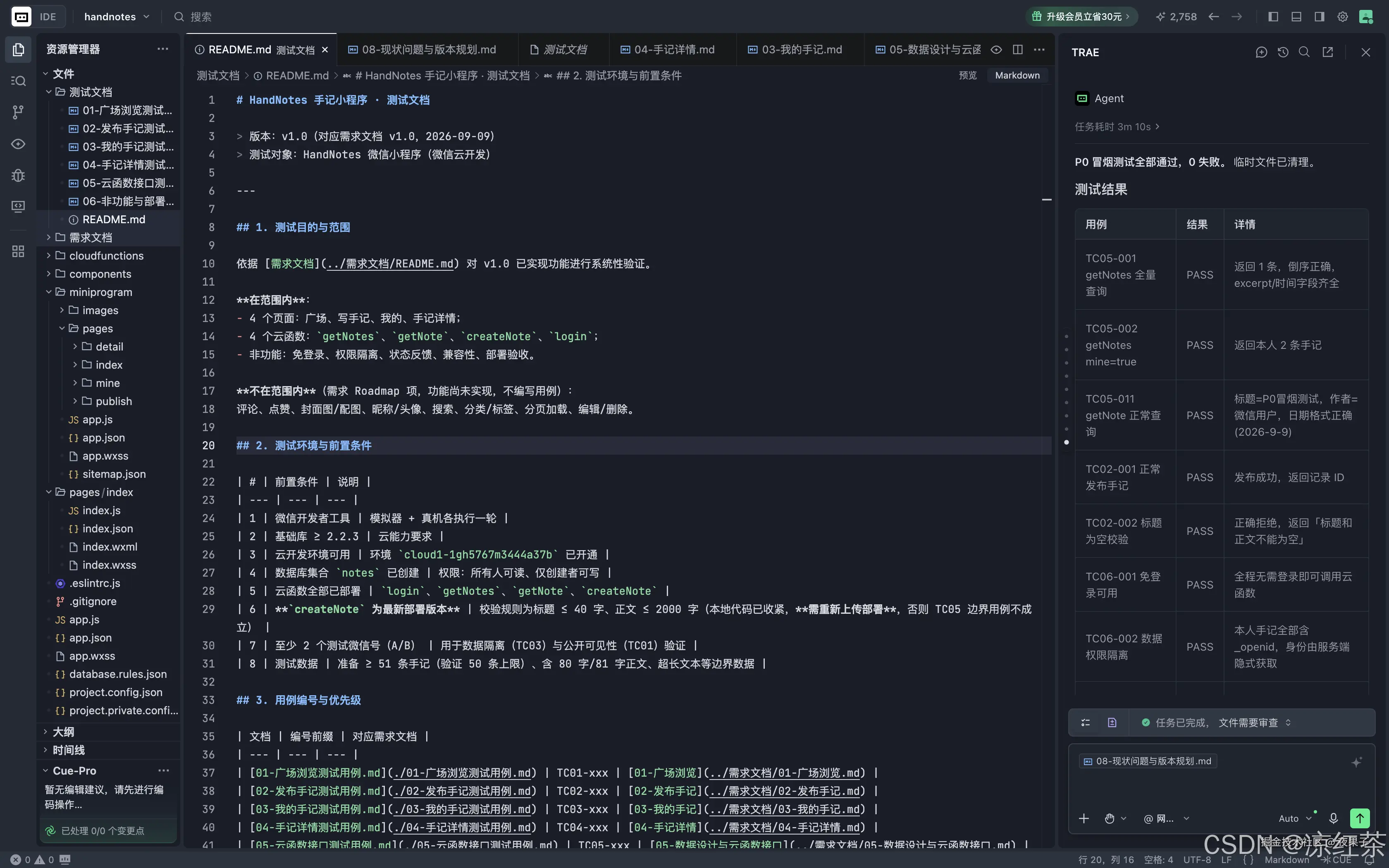Switch to the 测试文档 editor tab

coord(563,50)
